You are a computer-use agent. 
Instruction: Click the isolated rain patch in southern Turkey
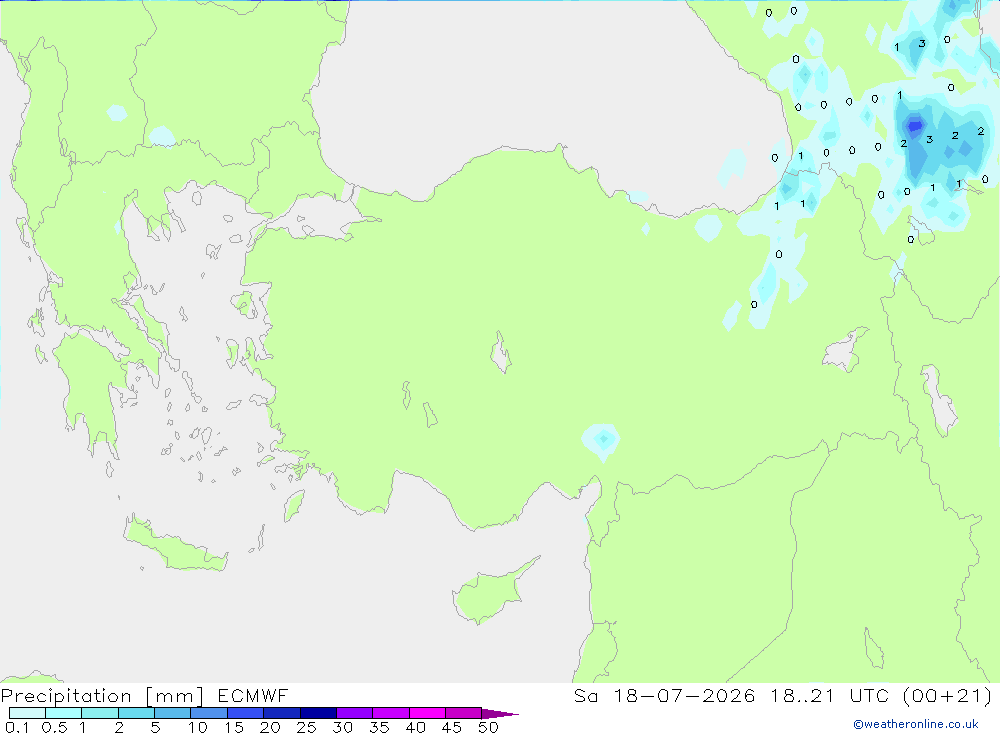[601, 441]
